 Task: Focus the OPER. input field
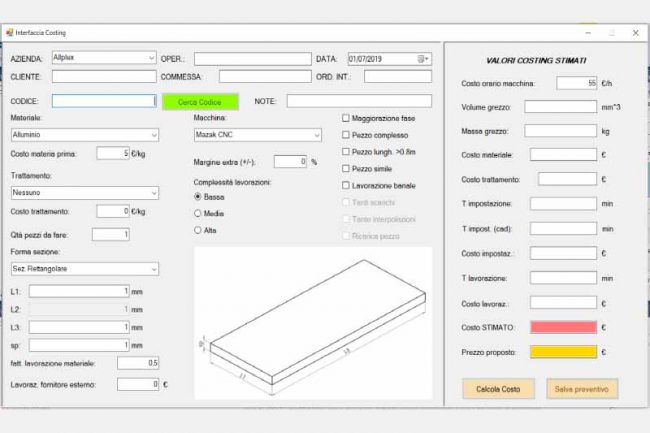[x=252, y=59]
